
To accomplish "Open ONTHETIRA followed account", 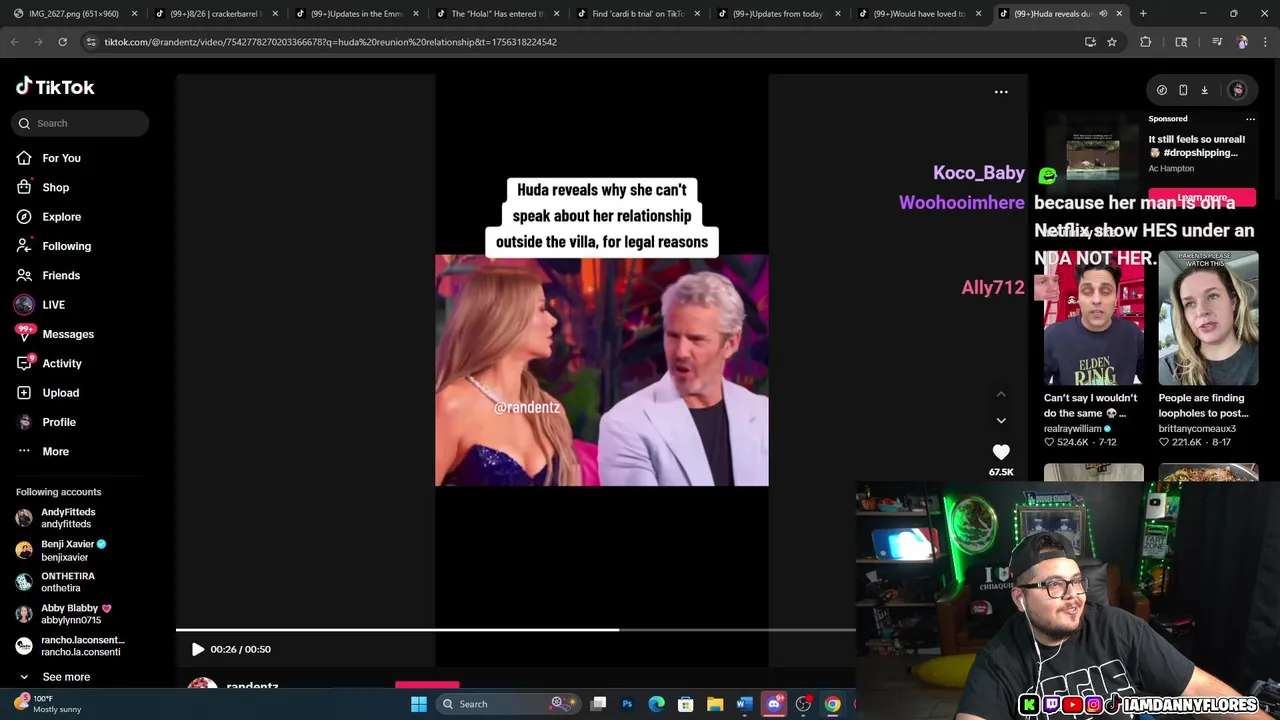I will click(70, 582).
